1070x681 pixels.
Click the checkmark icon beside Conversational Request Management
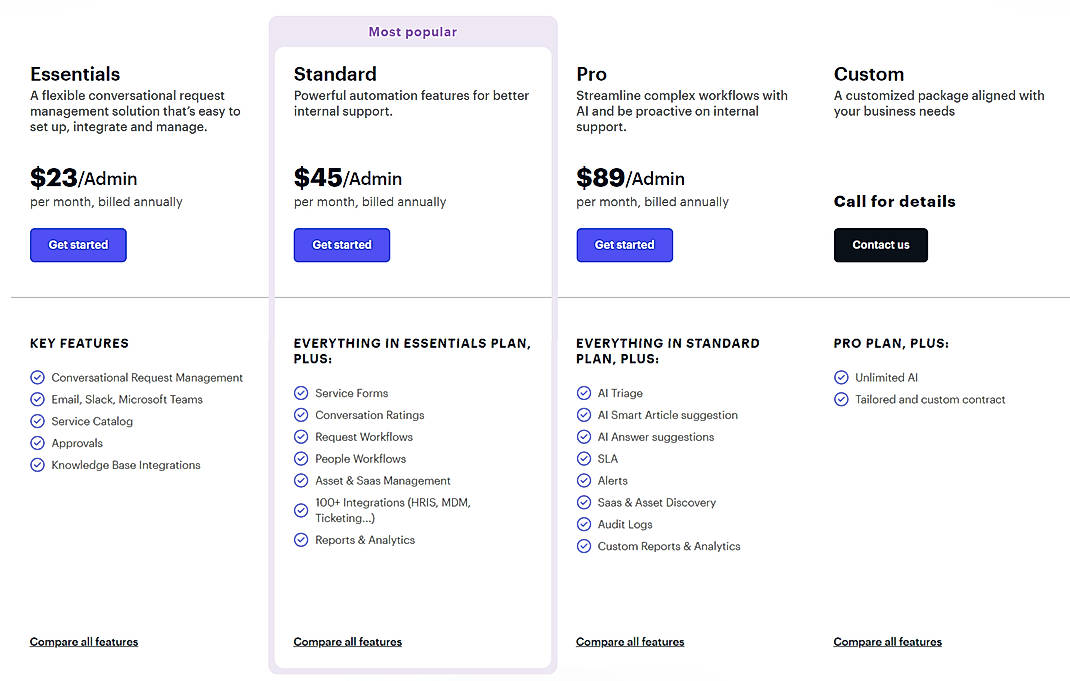tap(37, 377)
